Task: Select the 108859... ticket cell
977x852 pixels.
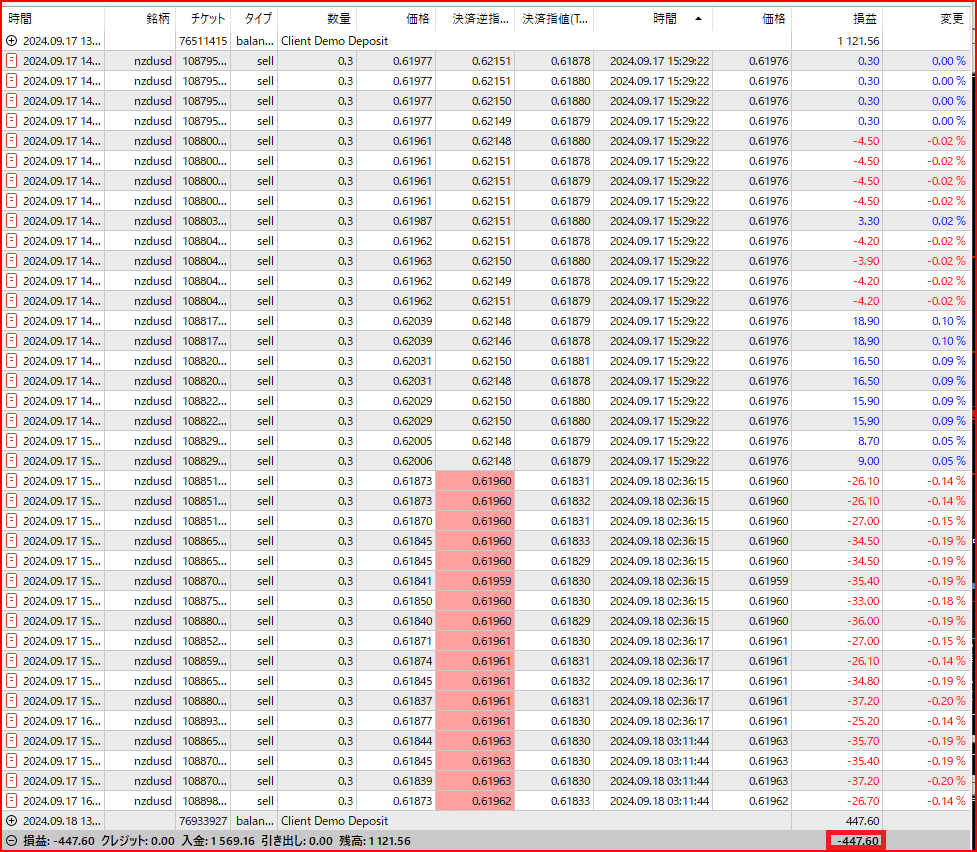Action: click(203, 661)
